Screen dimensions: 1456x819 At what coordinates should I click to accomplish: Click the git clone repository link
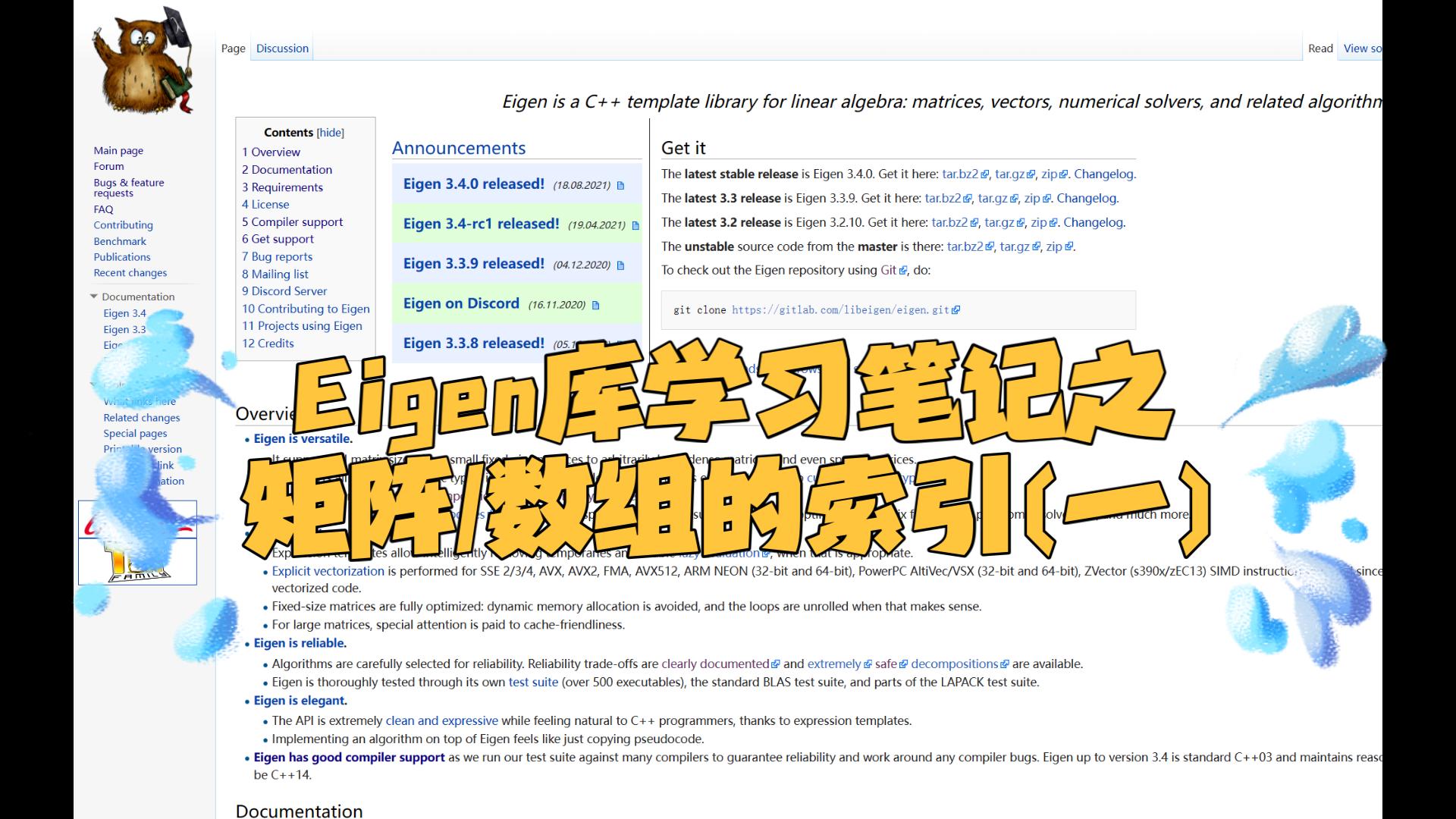pos(840,309)
